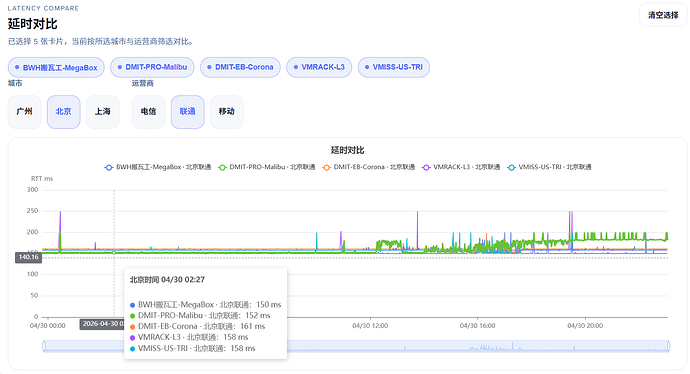Click the green hover point on chart
690x374 pixels.
click(x=114, y=253)
